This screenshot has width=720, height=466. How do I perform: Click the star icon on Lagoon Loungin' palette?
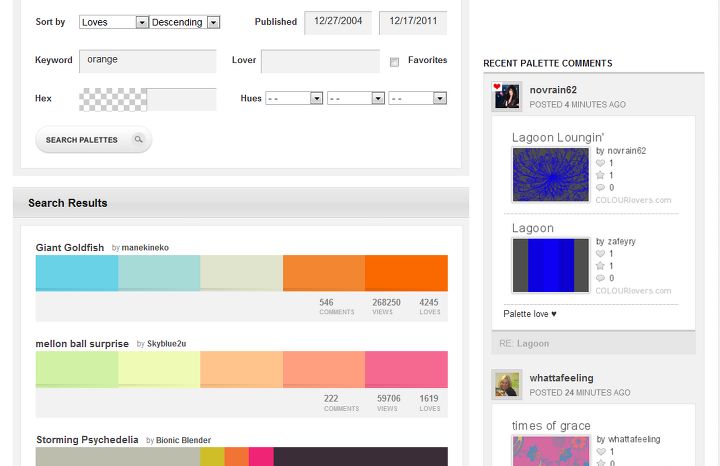click(600, 175)
